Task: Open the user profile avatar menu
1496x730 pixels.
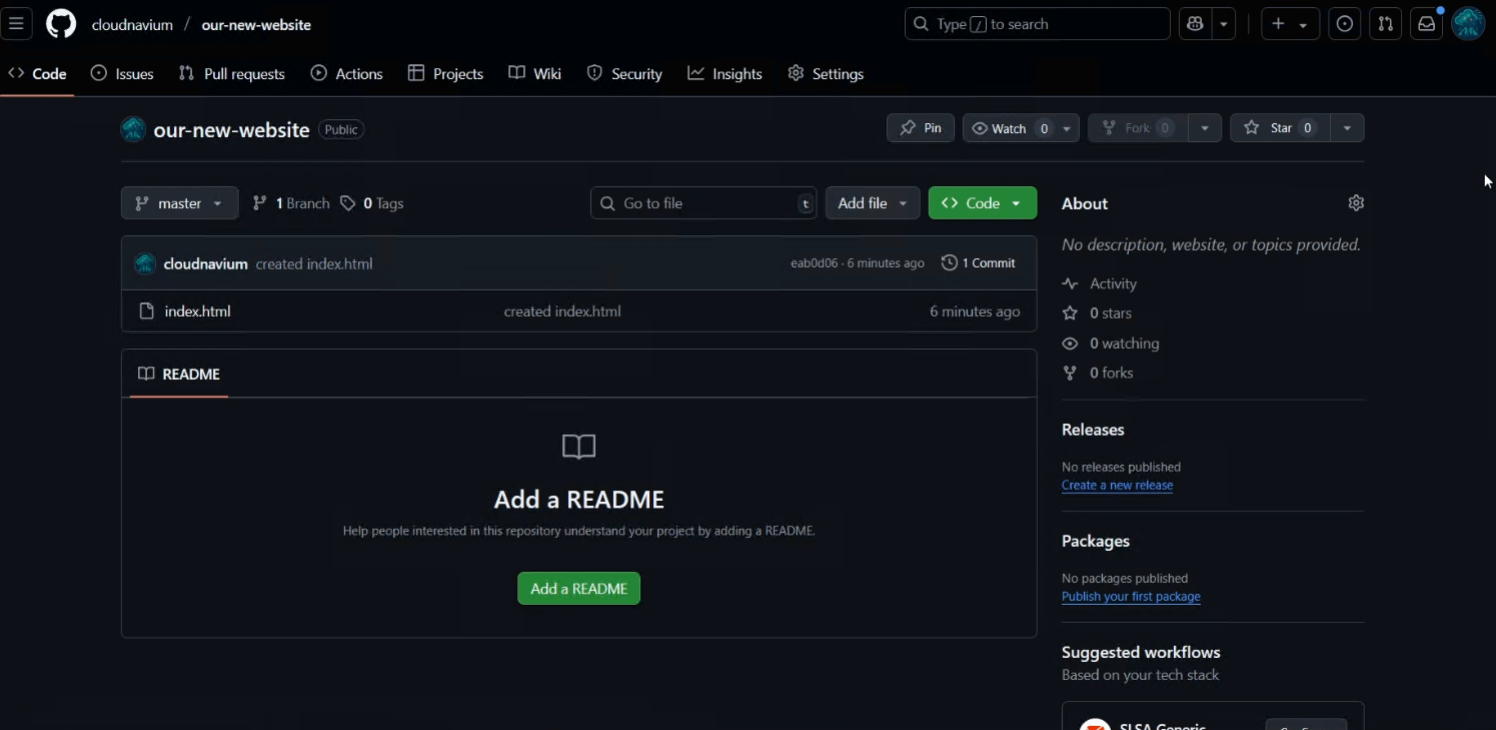Action: pos(1468,24)
